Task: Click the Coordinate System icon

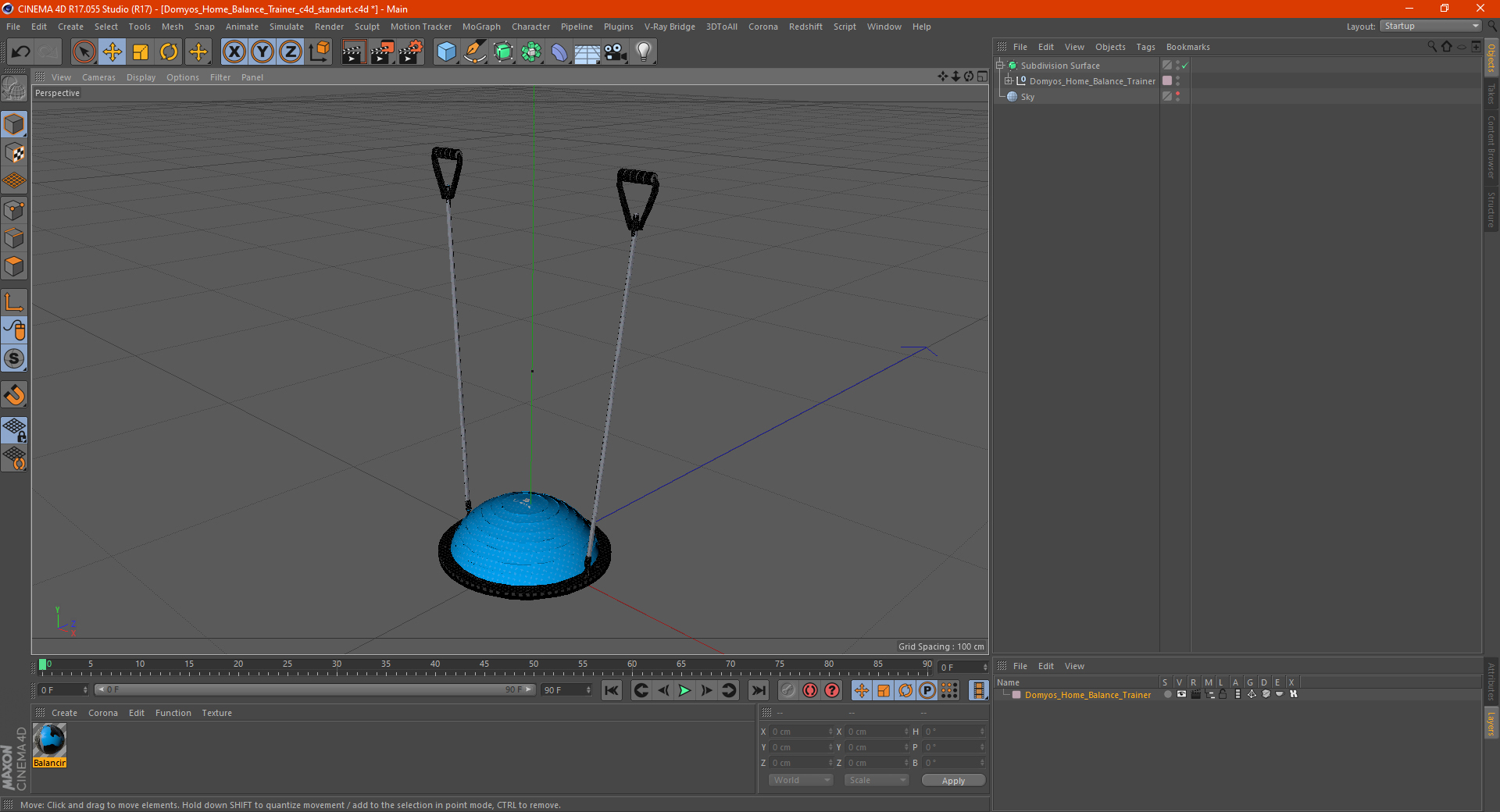Action: [x=319, y=52]
